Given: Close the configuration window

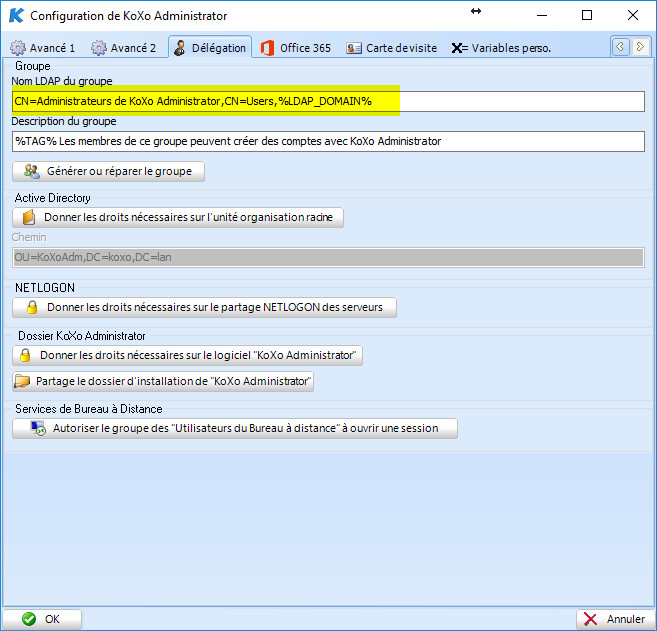Looking at the screenshot, I should (633, 15).
